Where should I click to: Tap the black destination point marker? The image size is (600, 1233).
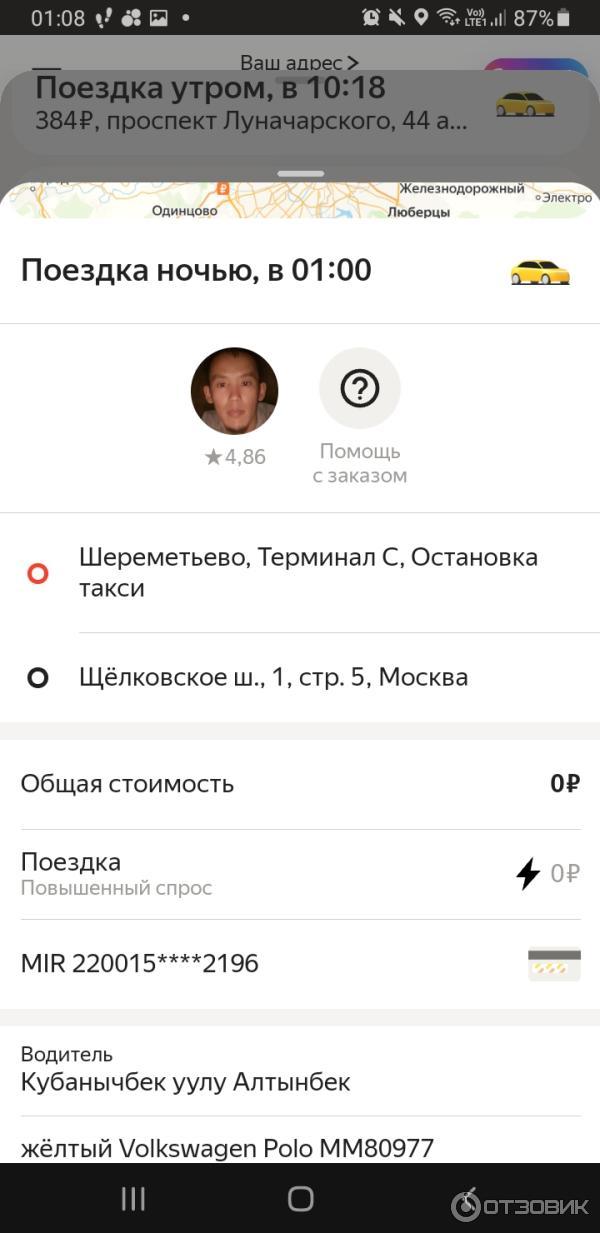[x=38, y=678]
